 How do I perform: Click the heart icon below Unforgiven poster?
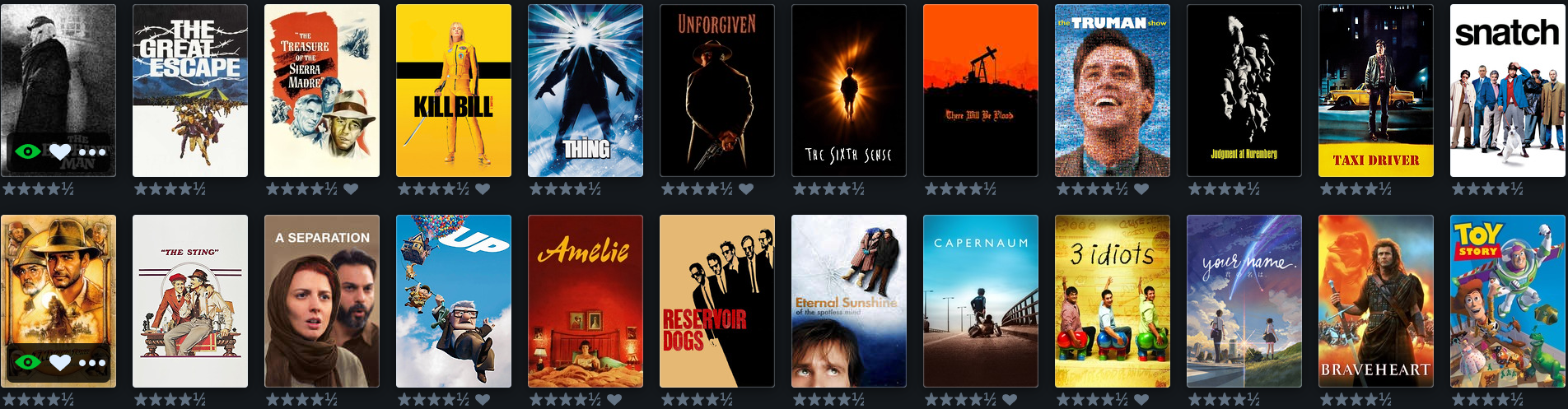point(746,188)
